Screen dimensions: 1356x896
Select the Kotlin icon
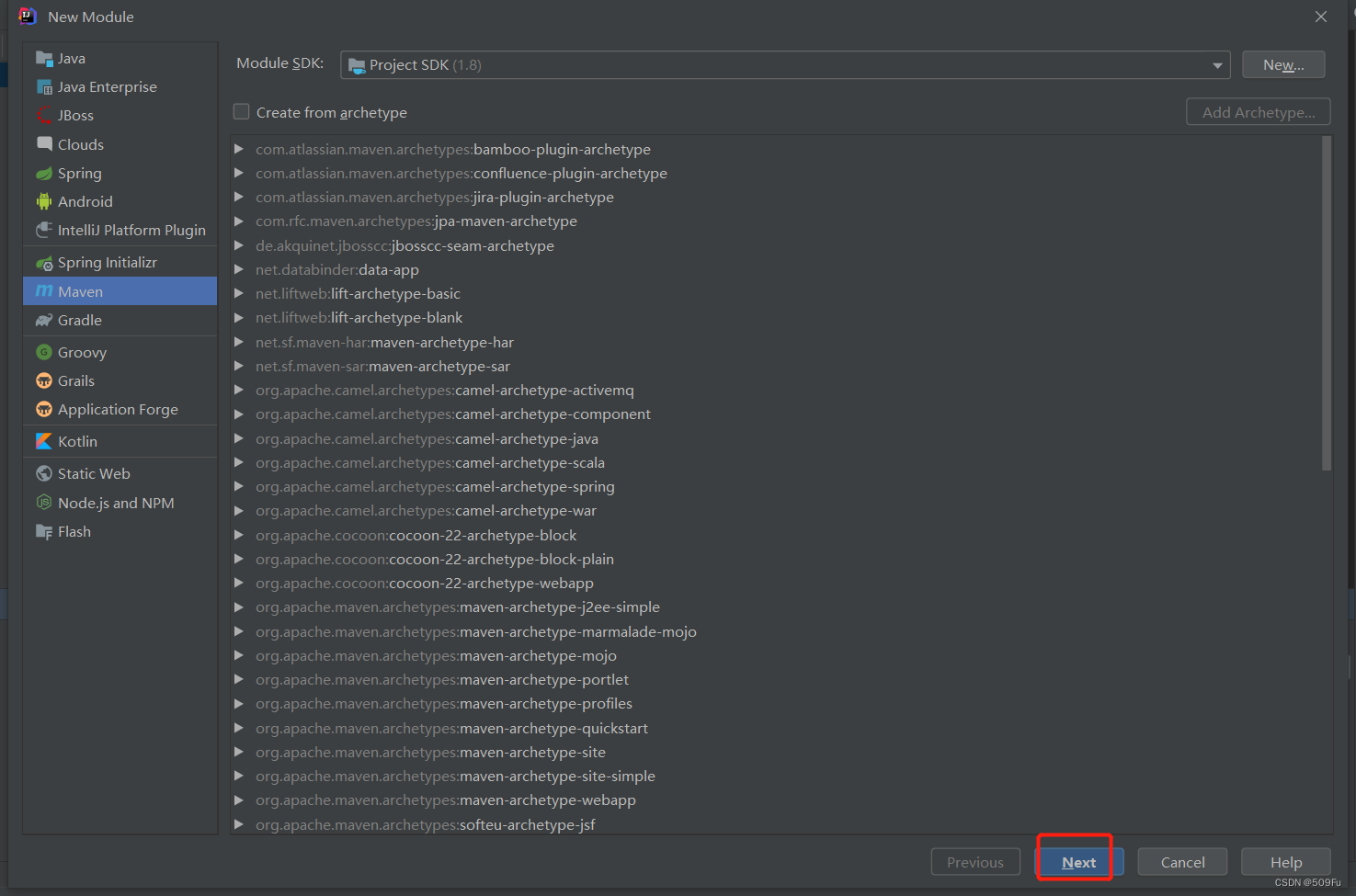tap(43, 441)
